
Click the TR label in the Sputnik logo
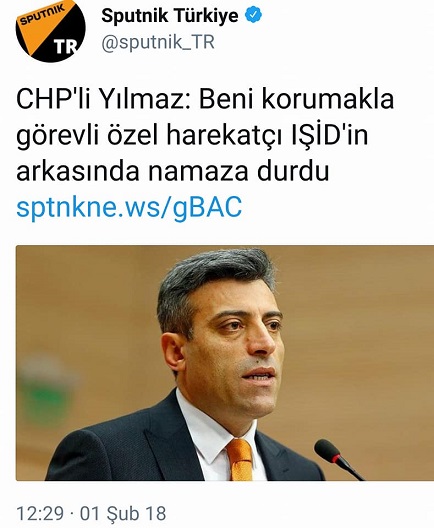coord(65,47)
